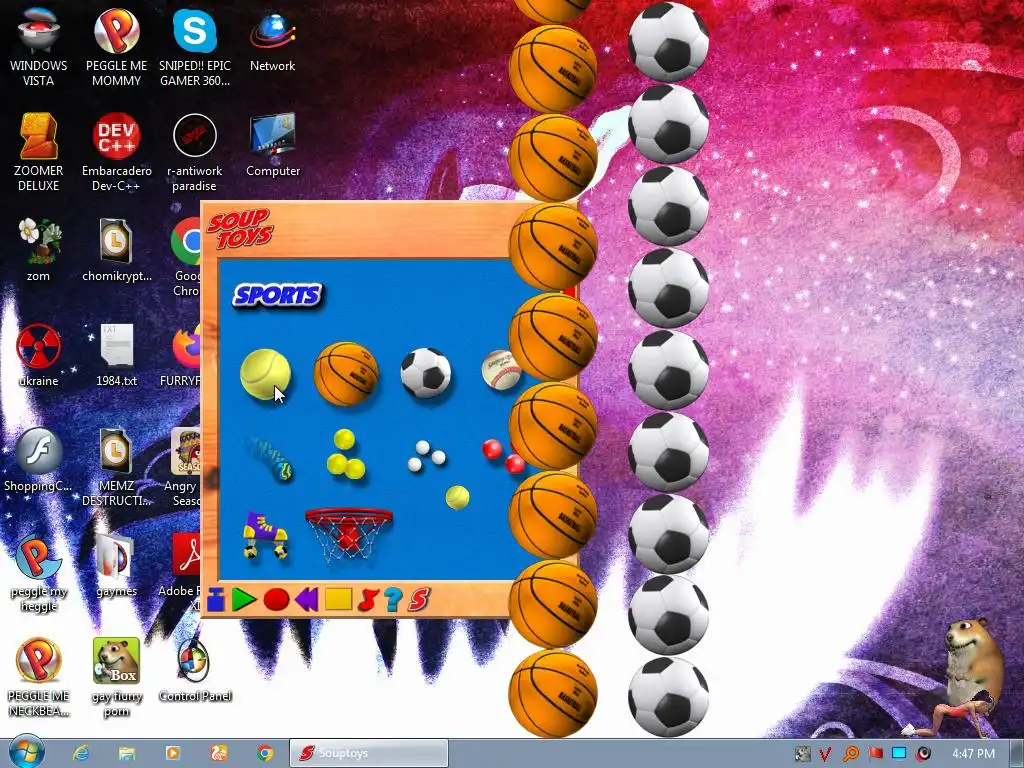Screen dimensions: 1024x768
Task: Select the PEGGLE ME NECKBEA... desktop icon
Action: [x=39, y=678]
